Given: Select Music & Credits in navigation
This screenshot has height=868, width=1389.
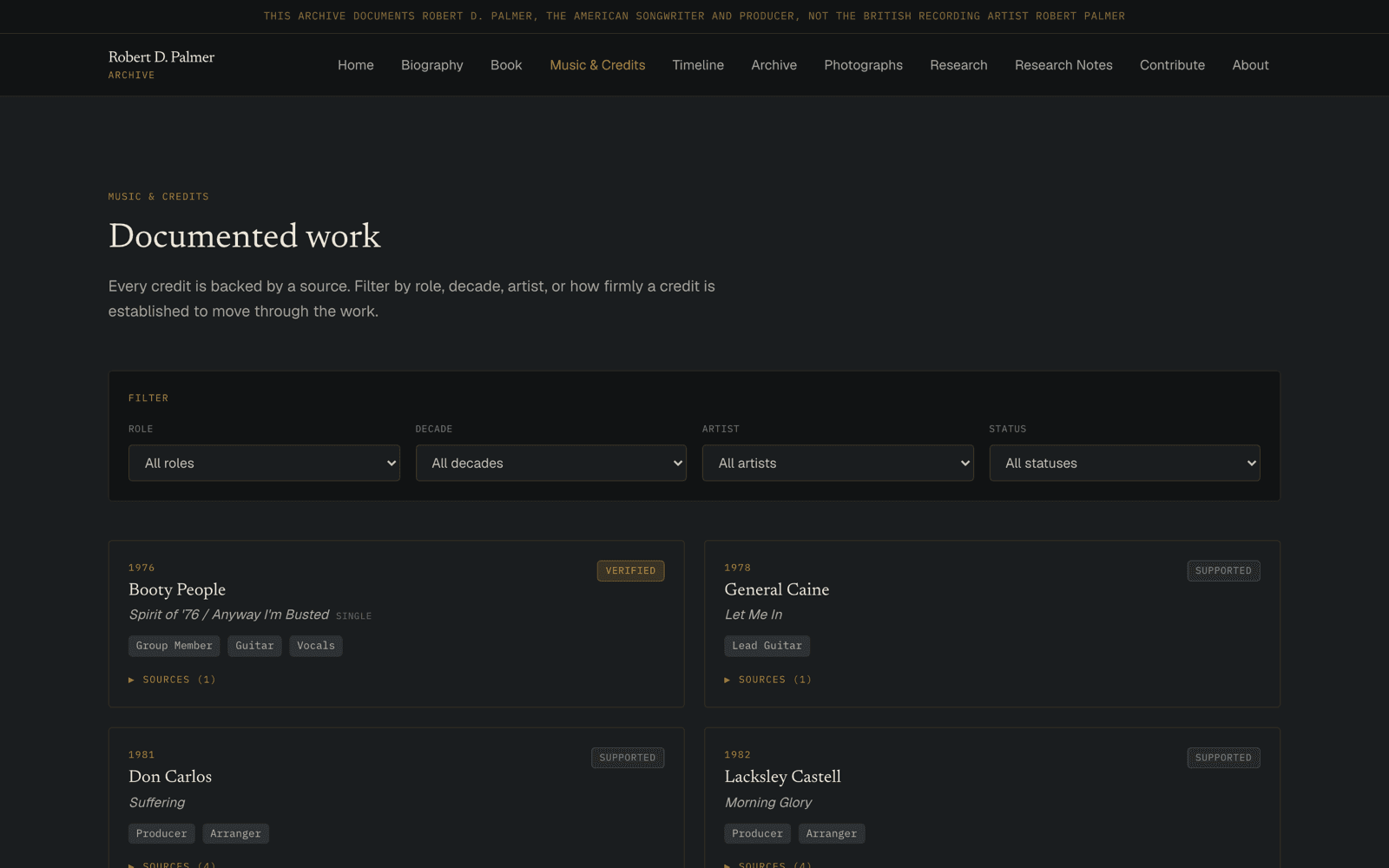Looking at the screenshot, I should tap(597, 65).
